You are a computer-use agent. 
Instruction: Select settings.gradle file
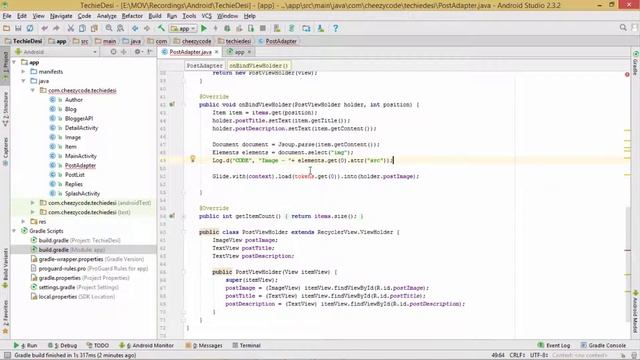click(57, 287)
